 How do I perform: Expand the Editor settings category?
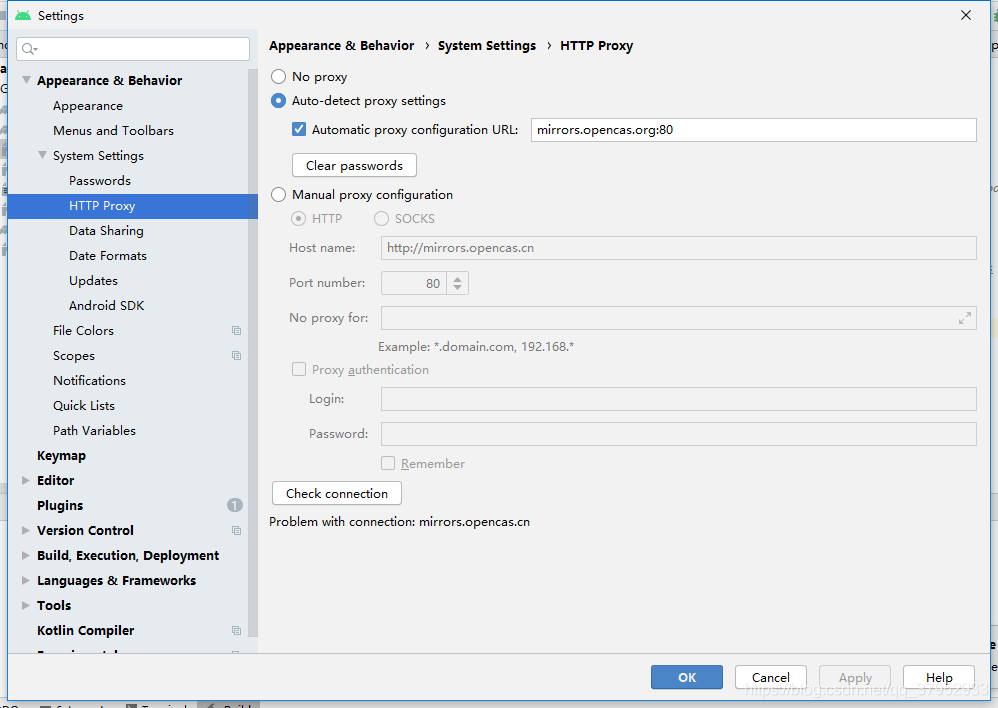[x=26, y=481]
